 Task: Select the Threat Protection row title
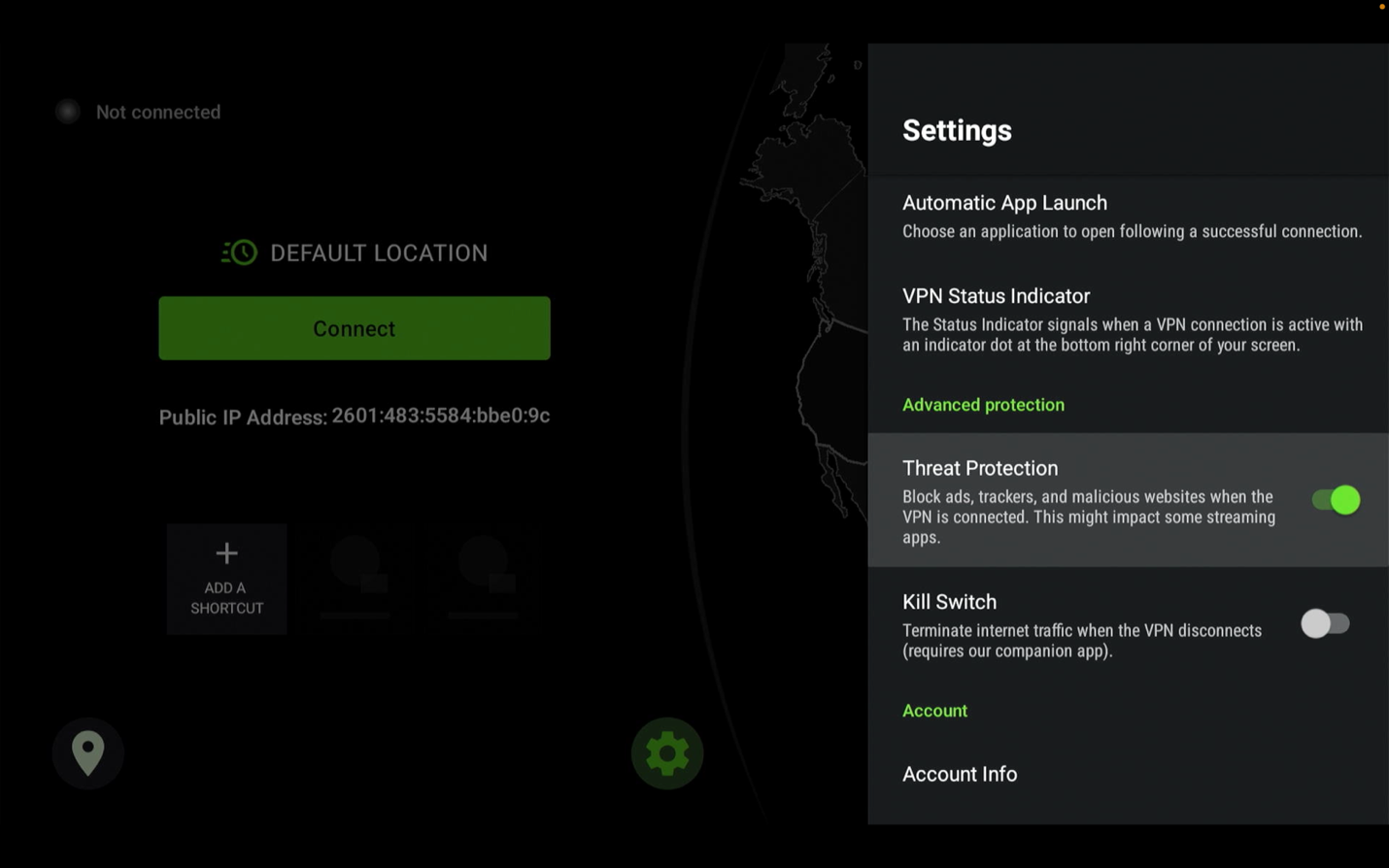tap(980, 468)
